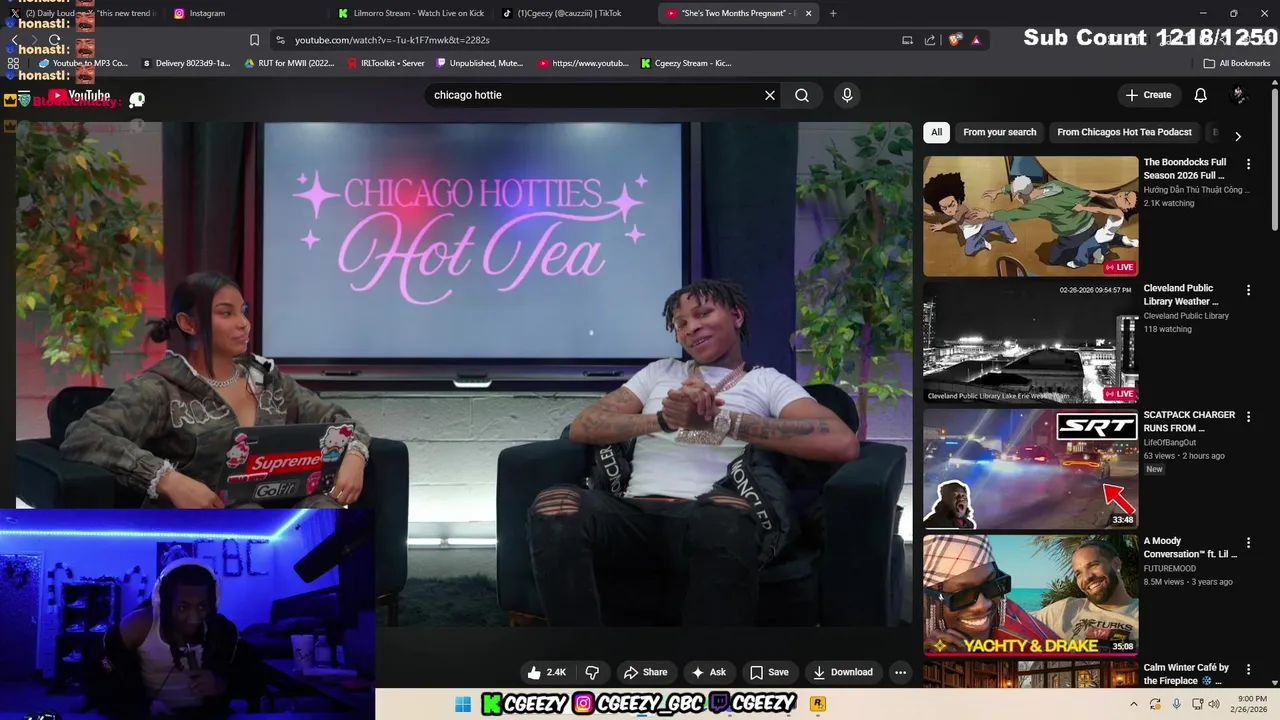Open a new browser tab
The height and width of the screenshot is (720, 1280).
pos(833,13)
